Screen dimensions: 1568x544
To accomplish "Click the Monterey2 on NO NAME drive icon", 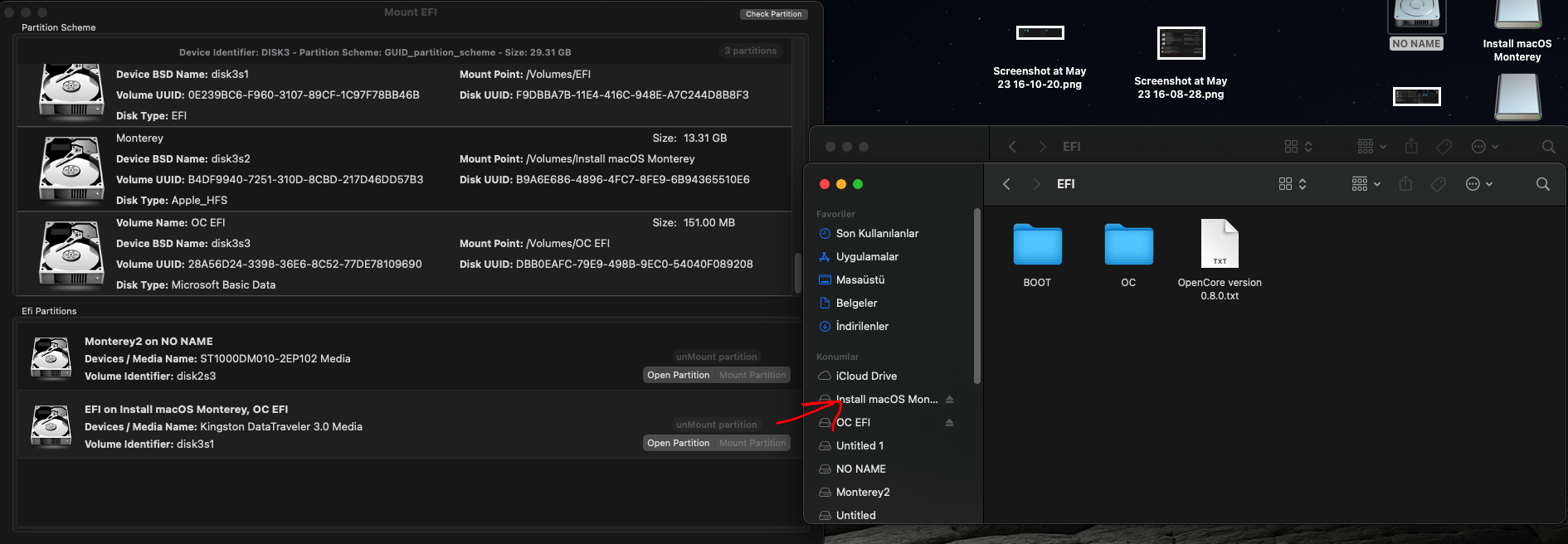I will [51, 358].
